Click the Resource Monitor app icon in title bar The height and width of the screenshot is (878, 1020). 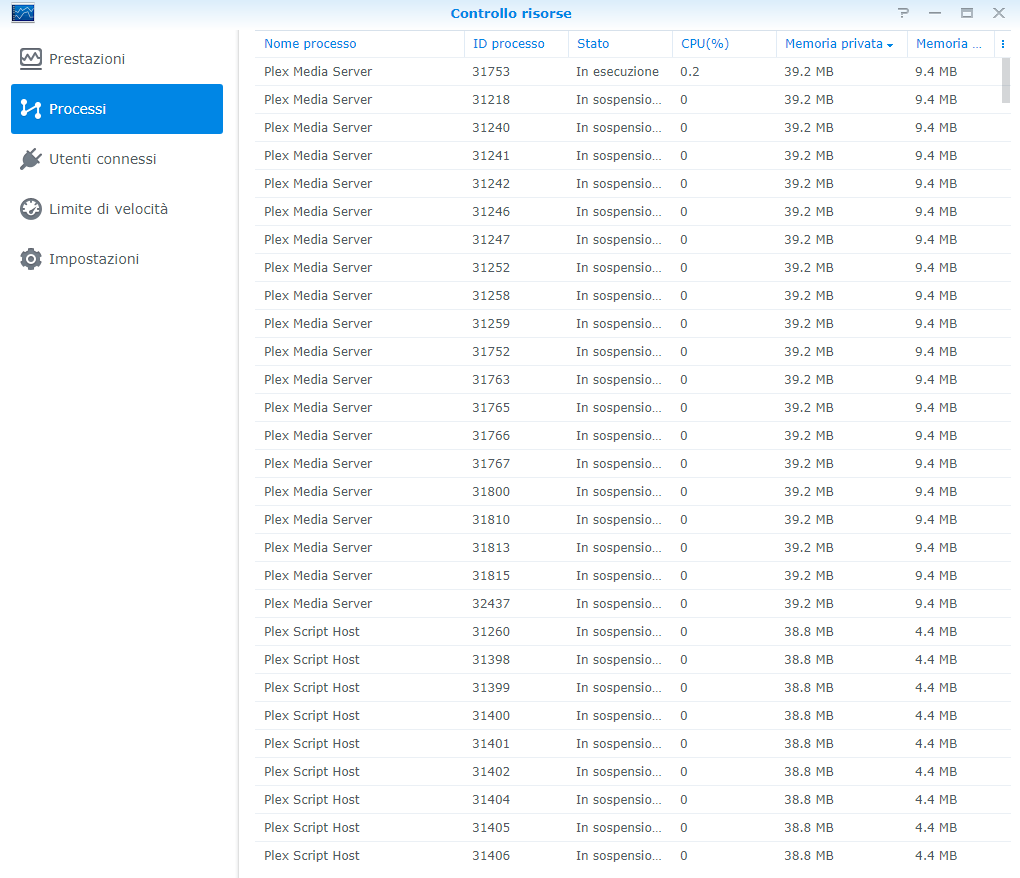point(23,13)
